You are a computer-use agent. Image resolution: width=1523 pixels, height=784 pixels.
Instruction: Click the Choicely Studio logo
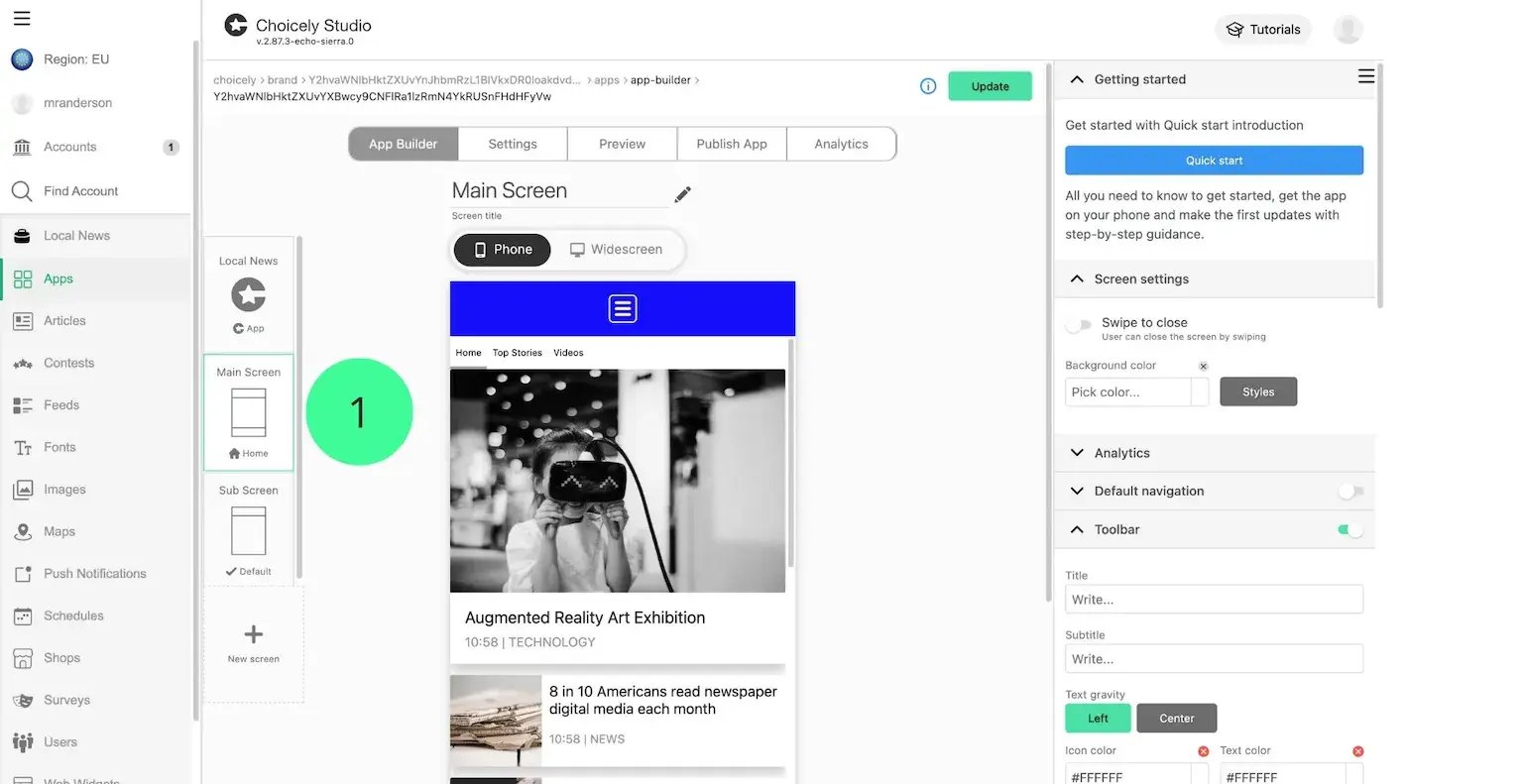(x=236, y=25)
